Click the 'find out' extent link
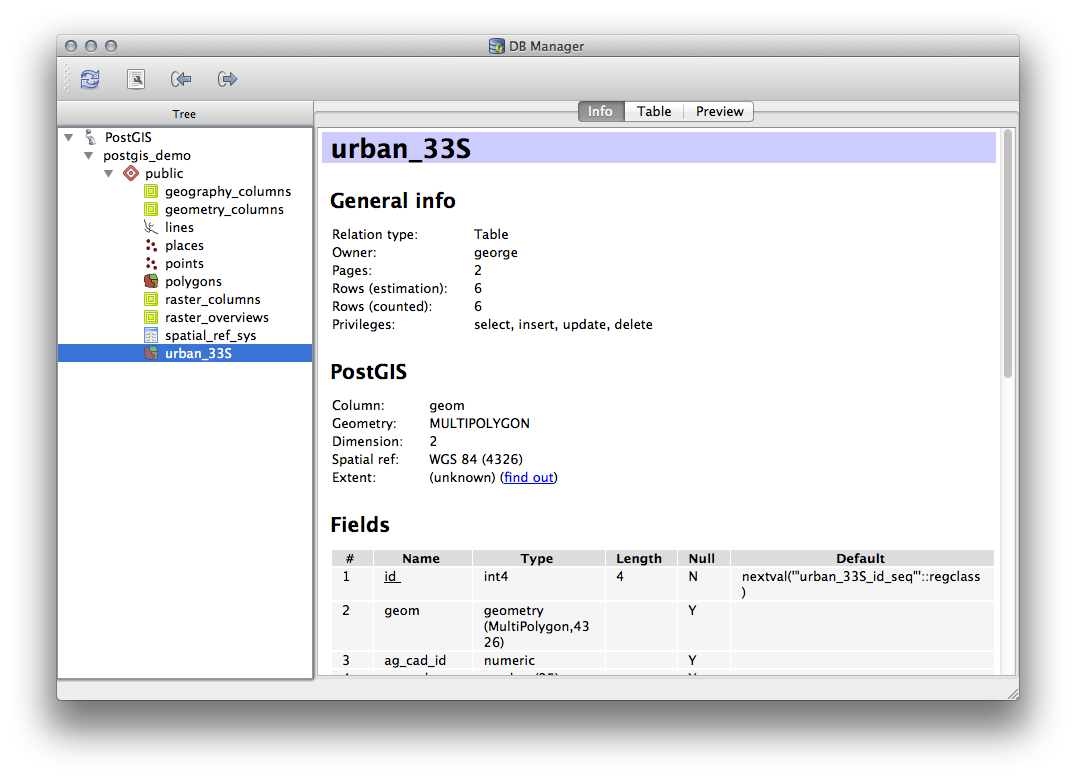Image resolution: width=1076 pixels, height=779 pixels. [528, 477]
